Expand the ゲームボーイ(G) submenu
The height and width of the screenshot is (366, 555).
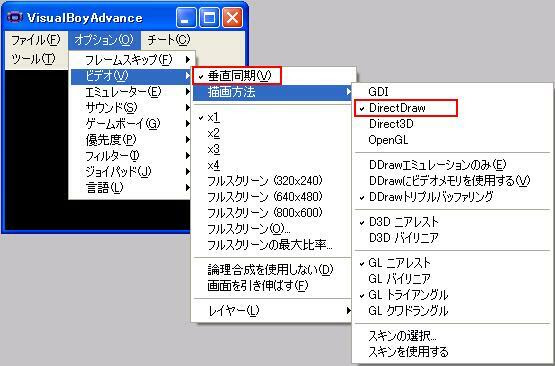132,124
